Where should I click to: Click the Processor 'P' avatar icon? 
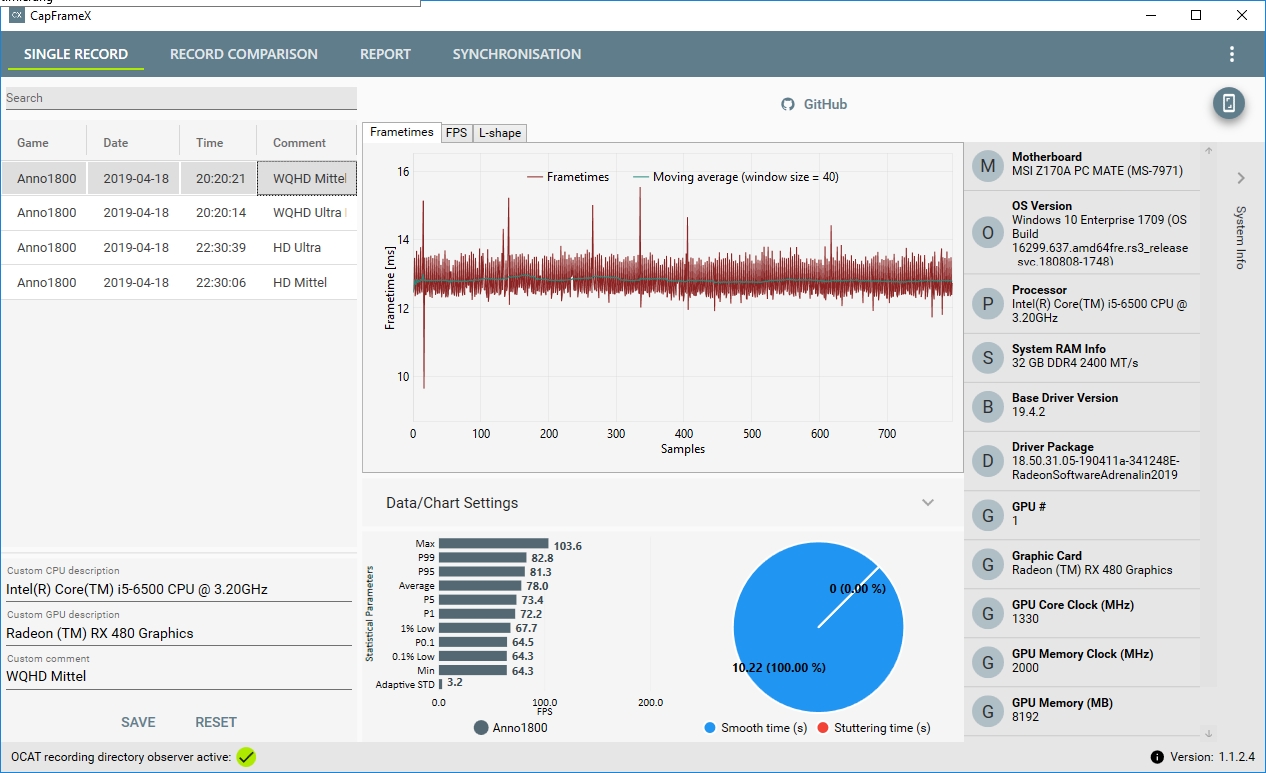tap(988, 304)
